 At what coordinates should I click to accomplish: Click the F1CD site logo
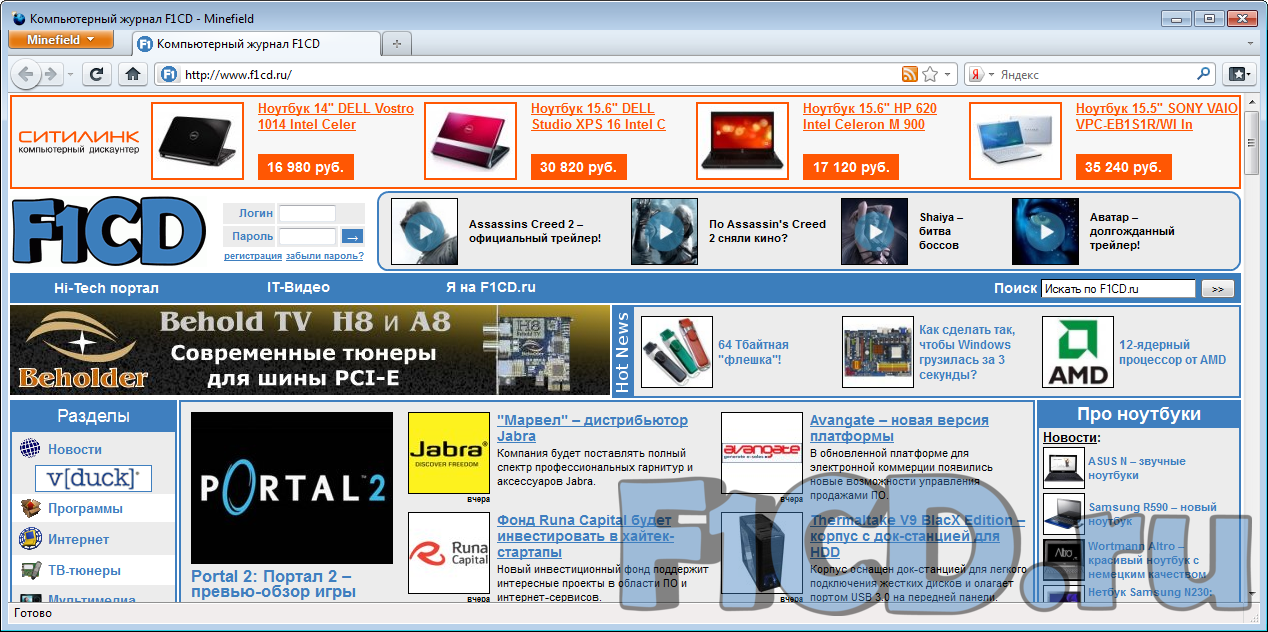110,232
